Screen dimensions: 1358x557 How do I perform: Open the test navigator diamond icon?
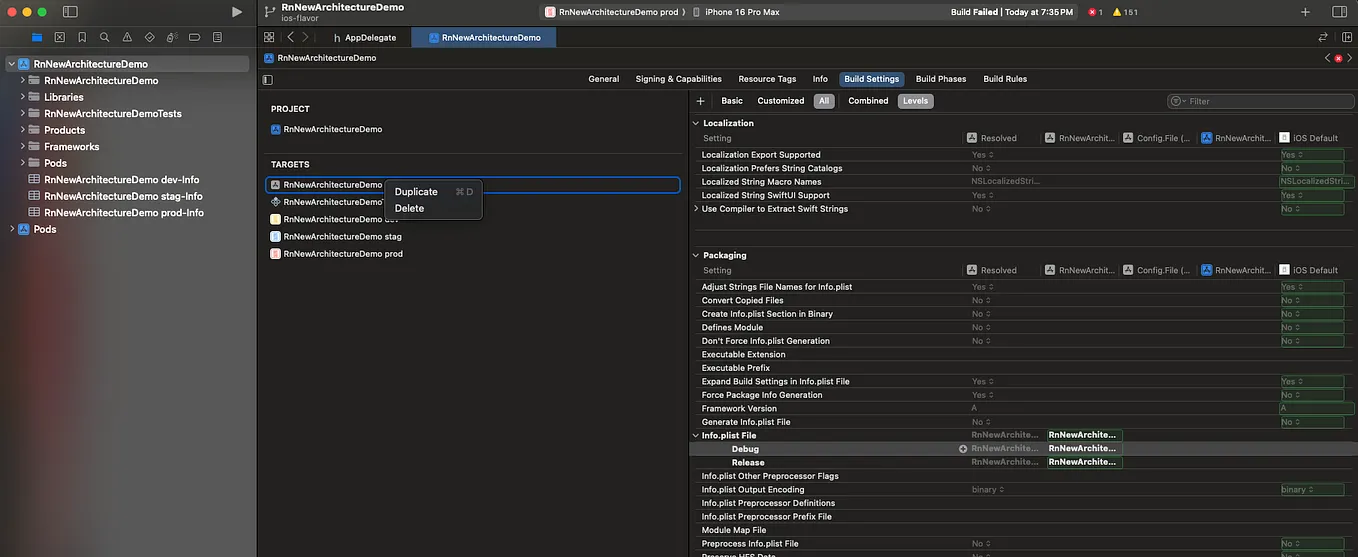tap(150, 37)
